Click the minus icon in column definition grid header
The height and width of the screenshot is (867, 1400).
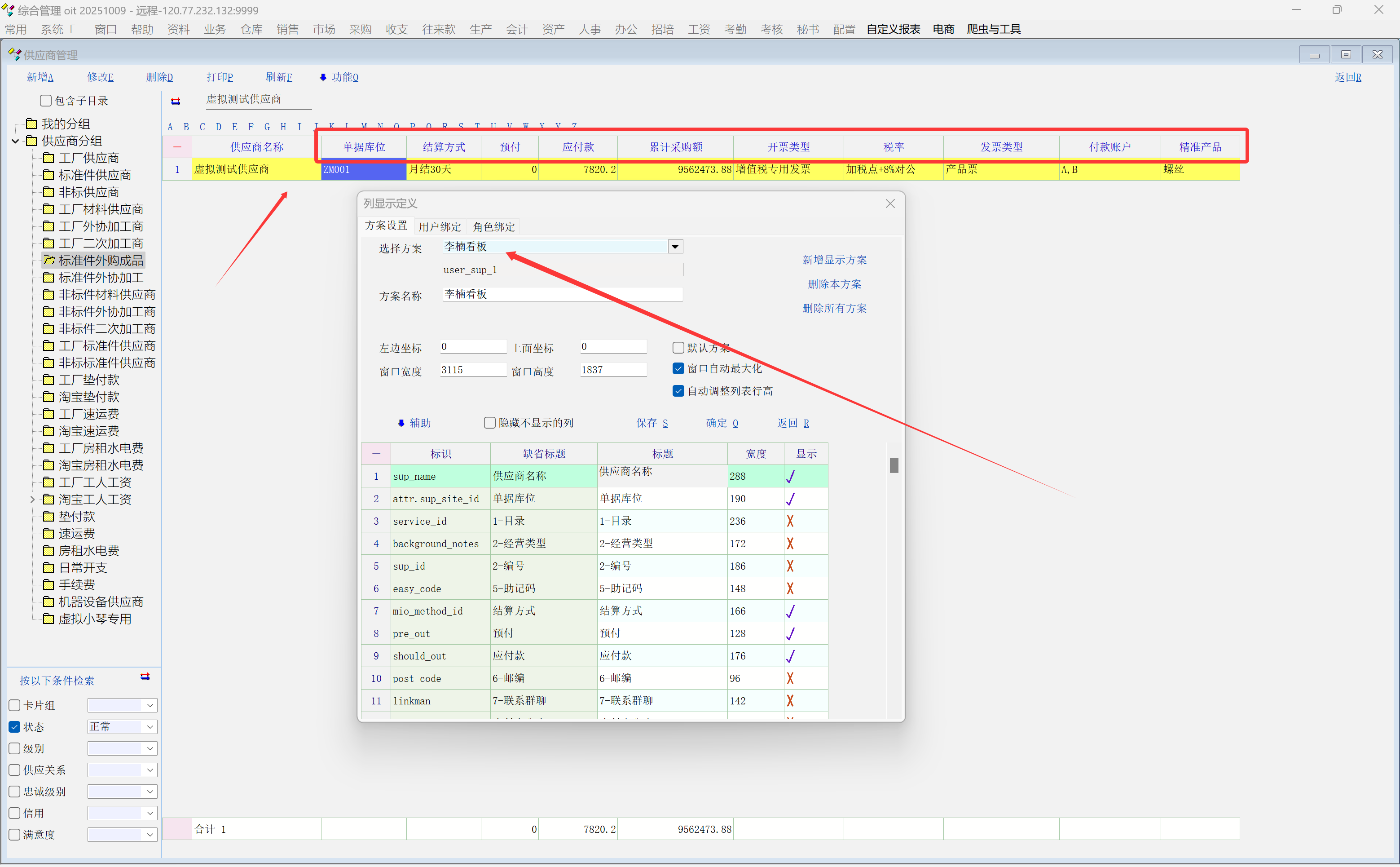(376, 454)
